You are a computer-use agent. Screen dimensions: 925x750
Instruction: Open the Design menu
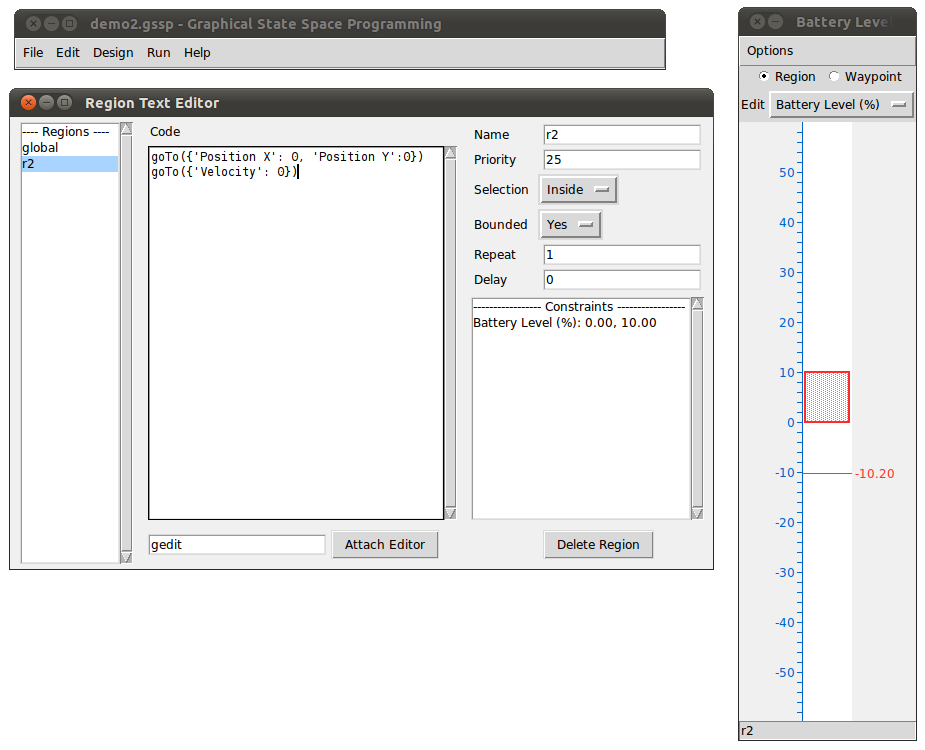pyautogui.click(x=113, y=52)
